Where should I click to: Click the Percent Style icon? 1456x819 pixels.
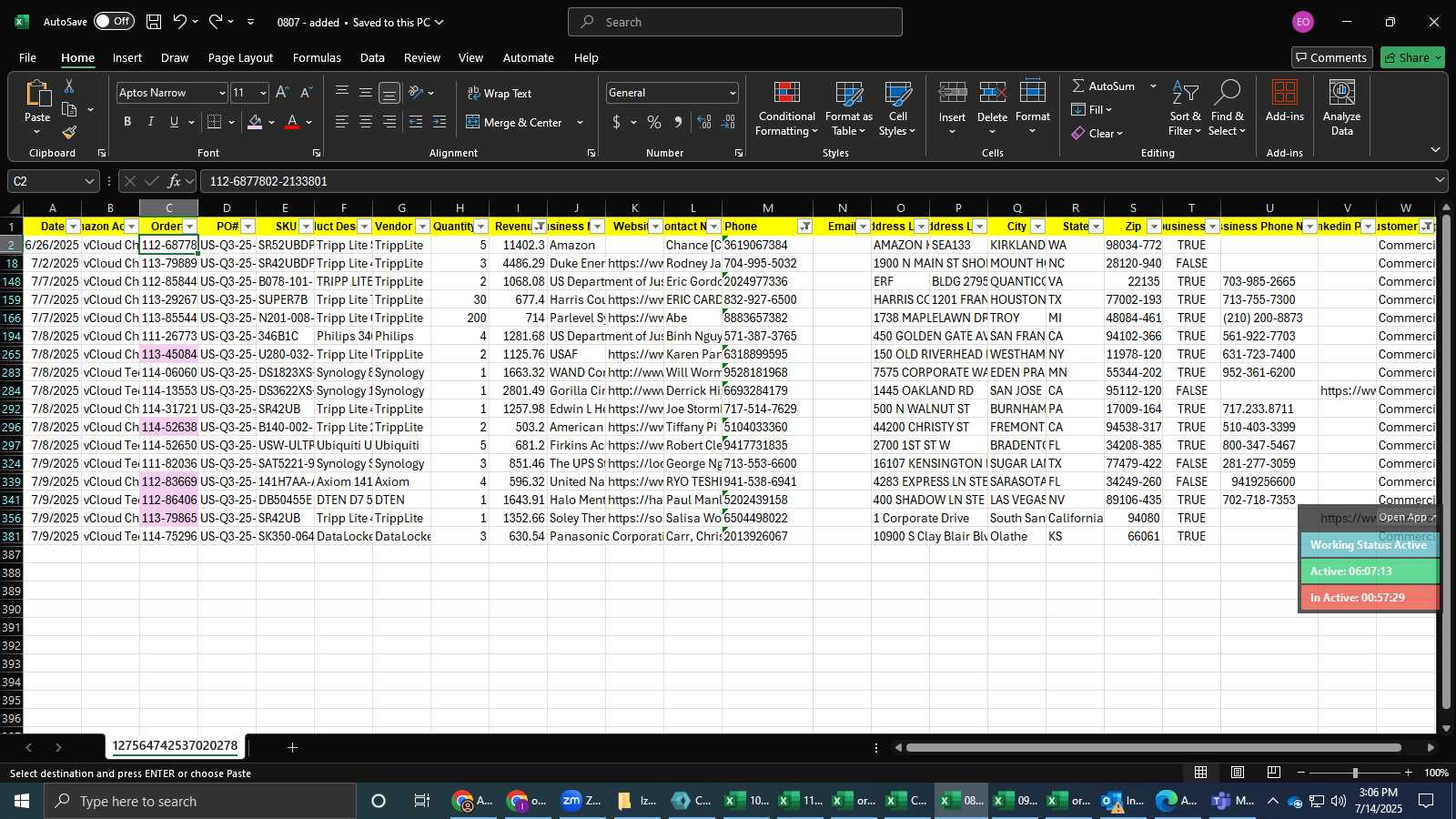pyautogui.click(x=654, y=122)
